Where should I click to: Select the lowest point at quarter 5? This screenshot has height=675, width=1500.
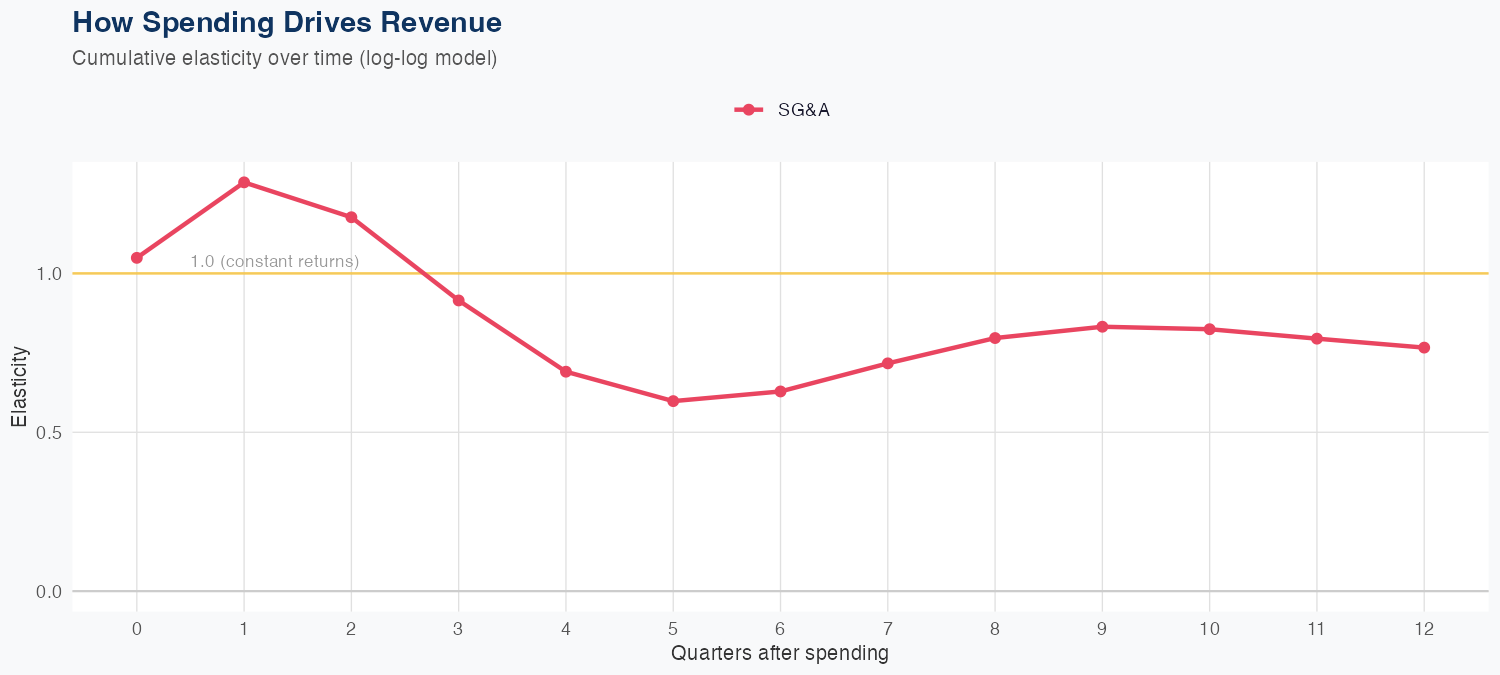click(673, 401)
